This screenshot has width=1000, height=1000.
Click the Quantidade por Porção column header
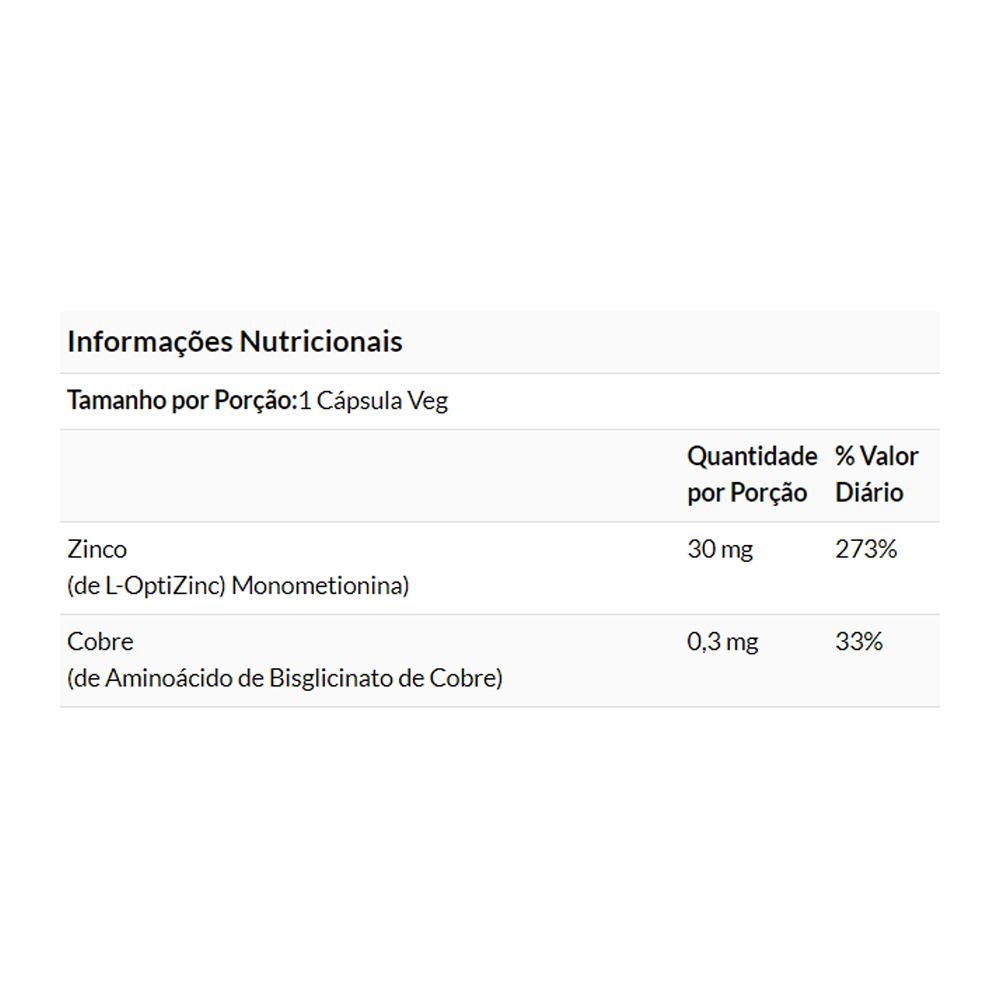(751, 475)
